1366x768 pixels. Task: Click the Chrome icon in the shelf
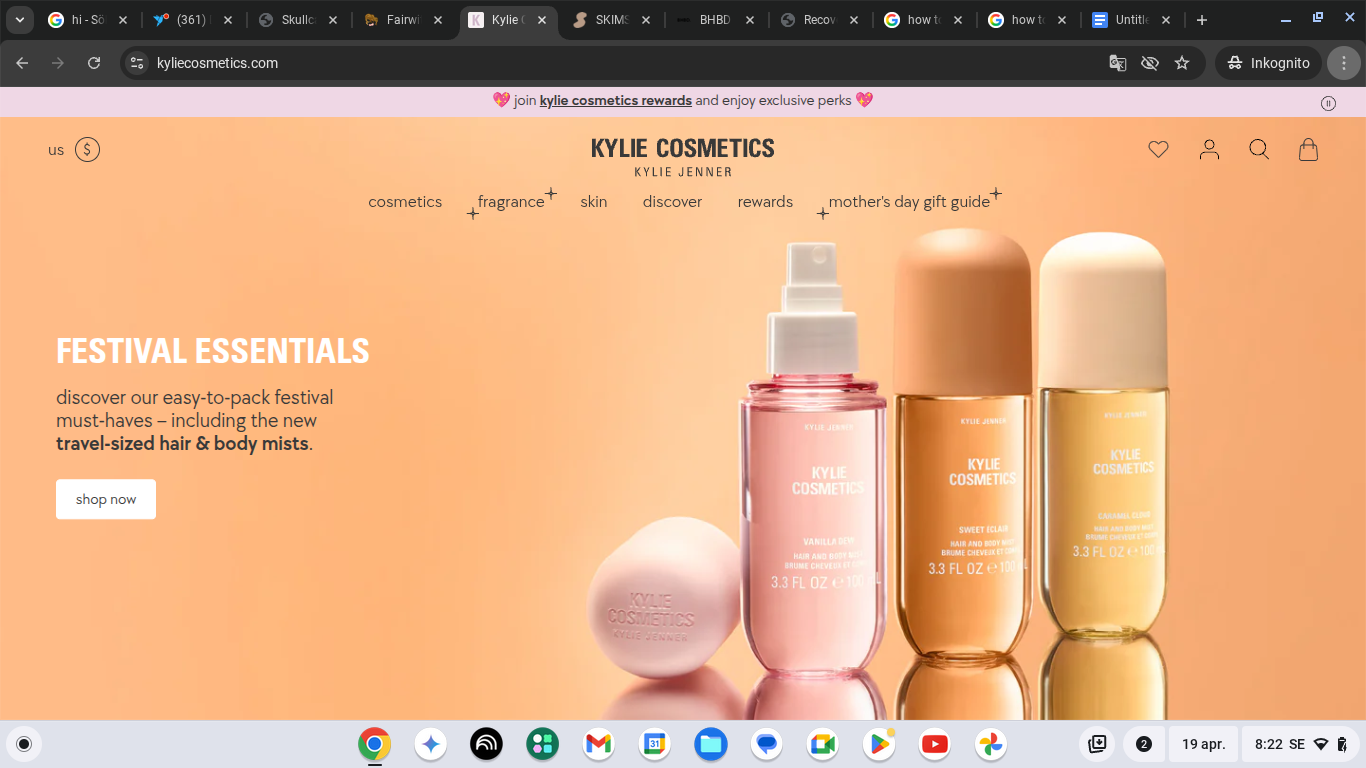pyautogui.click(x=375, y=744)
